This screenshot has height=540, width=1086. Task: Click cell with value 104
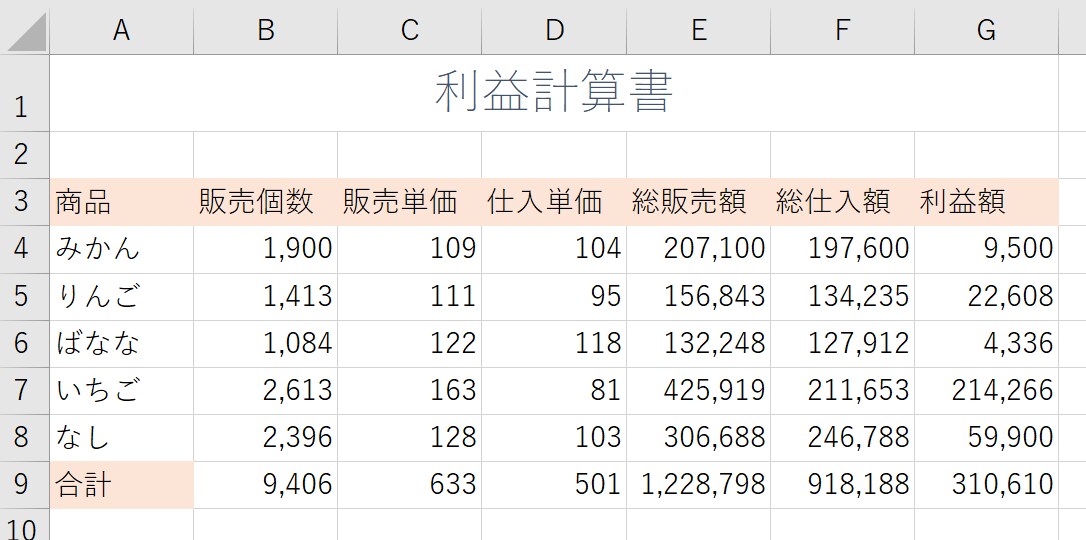tap(554, 249)
